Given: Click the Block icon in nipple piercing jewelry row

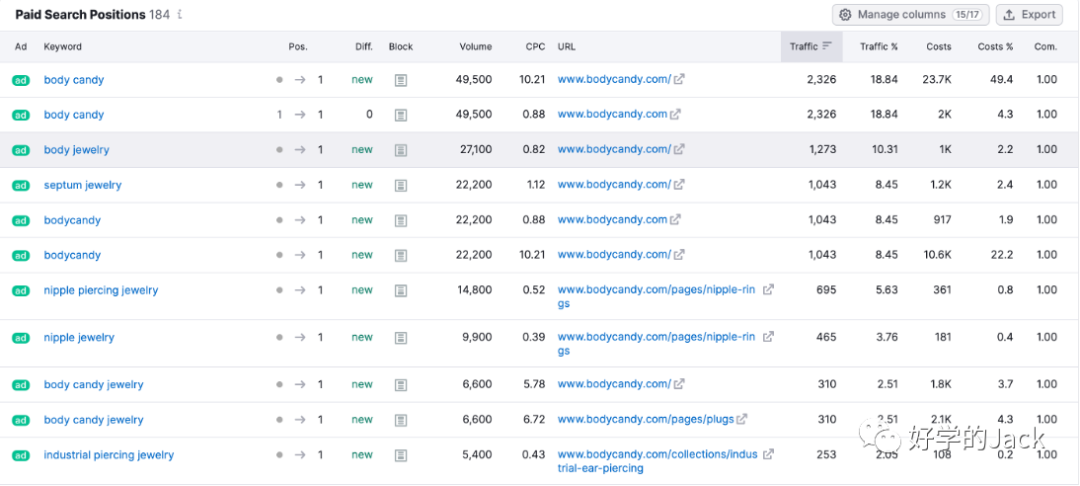Looking at the screenshot, I should pyautogui.click(x=401, y=290).
